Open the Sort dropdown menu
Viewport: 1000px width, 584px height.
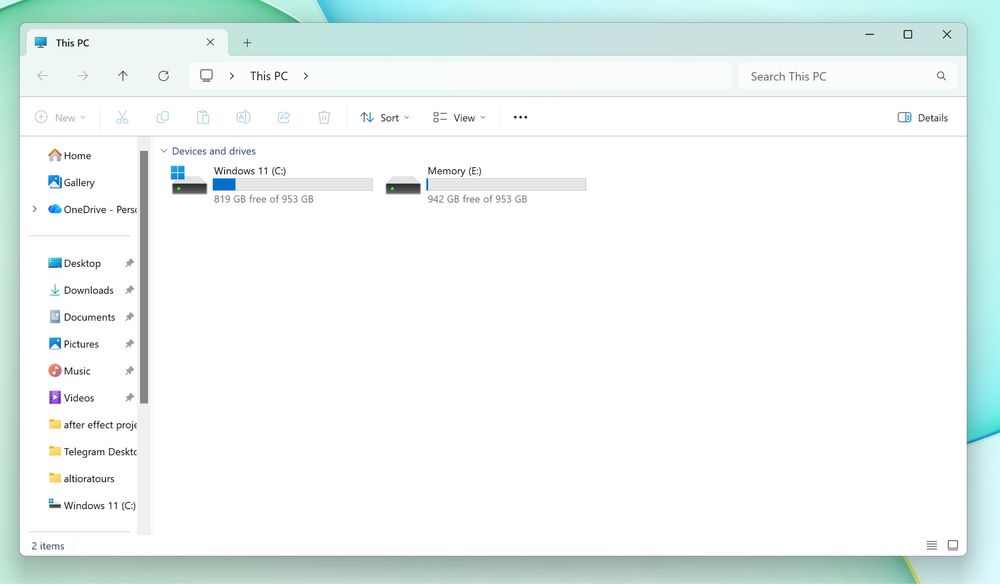[385, 117]
